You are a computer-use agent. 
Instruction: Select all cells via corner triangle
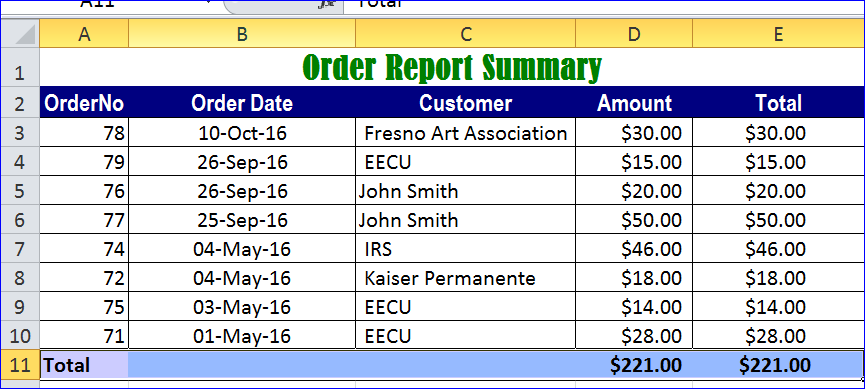tap(20, 34)
